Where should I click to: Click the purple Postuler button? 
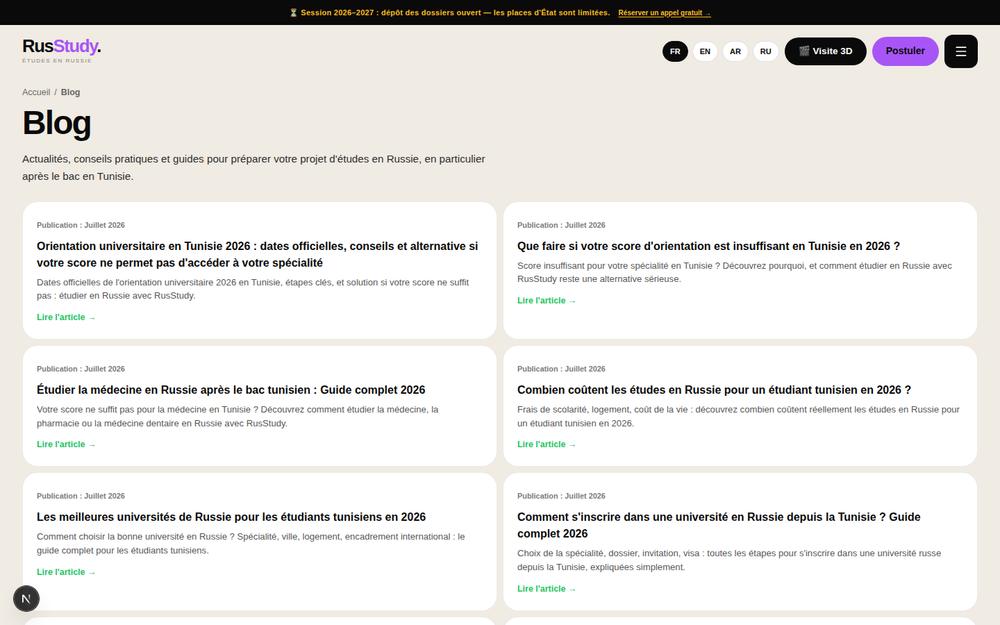click(905, 51)
